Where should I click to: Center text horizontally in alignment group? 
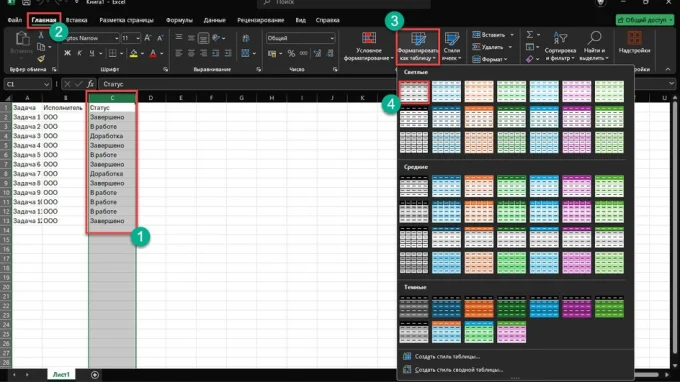[x=191, y=53]
